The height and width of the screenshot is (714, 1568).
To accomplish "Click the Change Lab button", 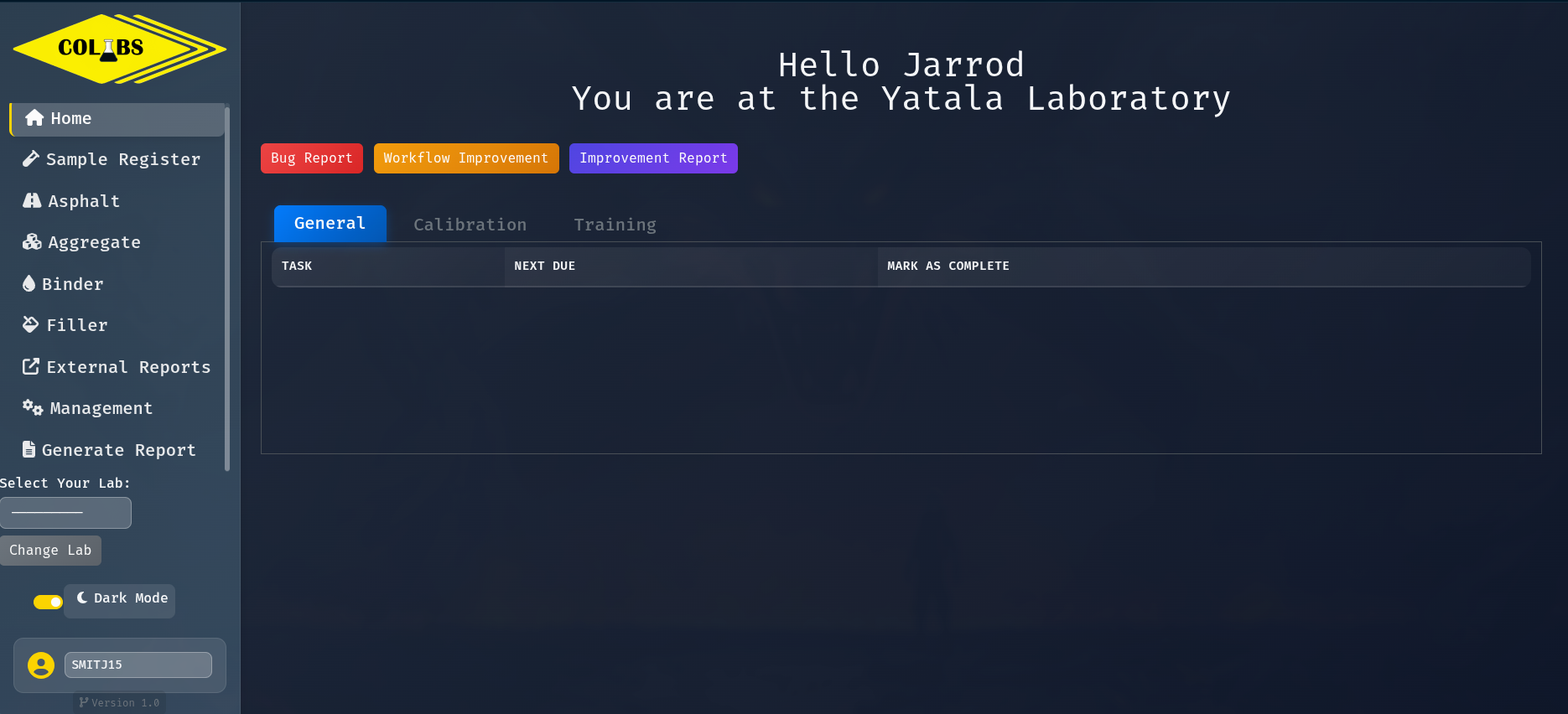I will point(50,551).
